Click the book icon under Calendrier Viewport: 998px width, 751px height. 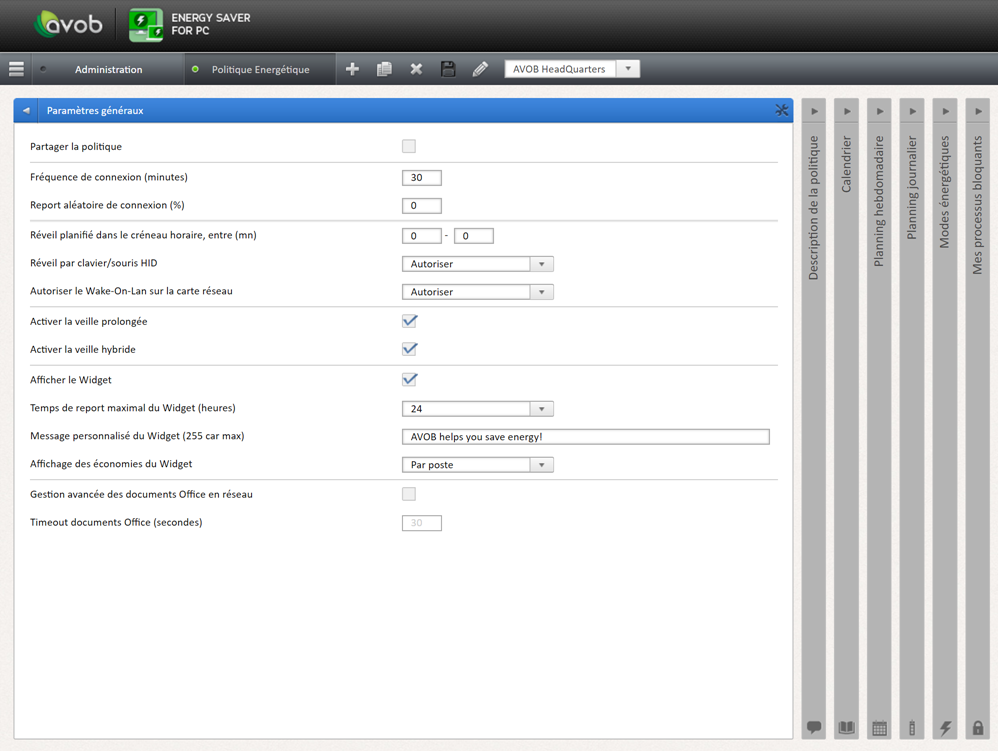[x=847, y=727]
